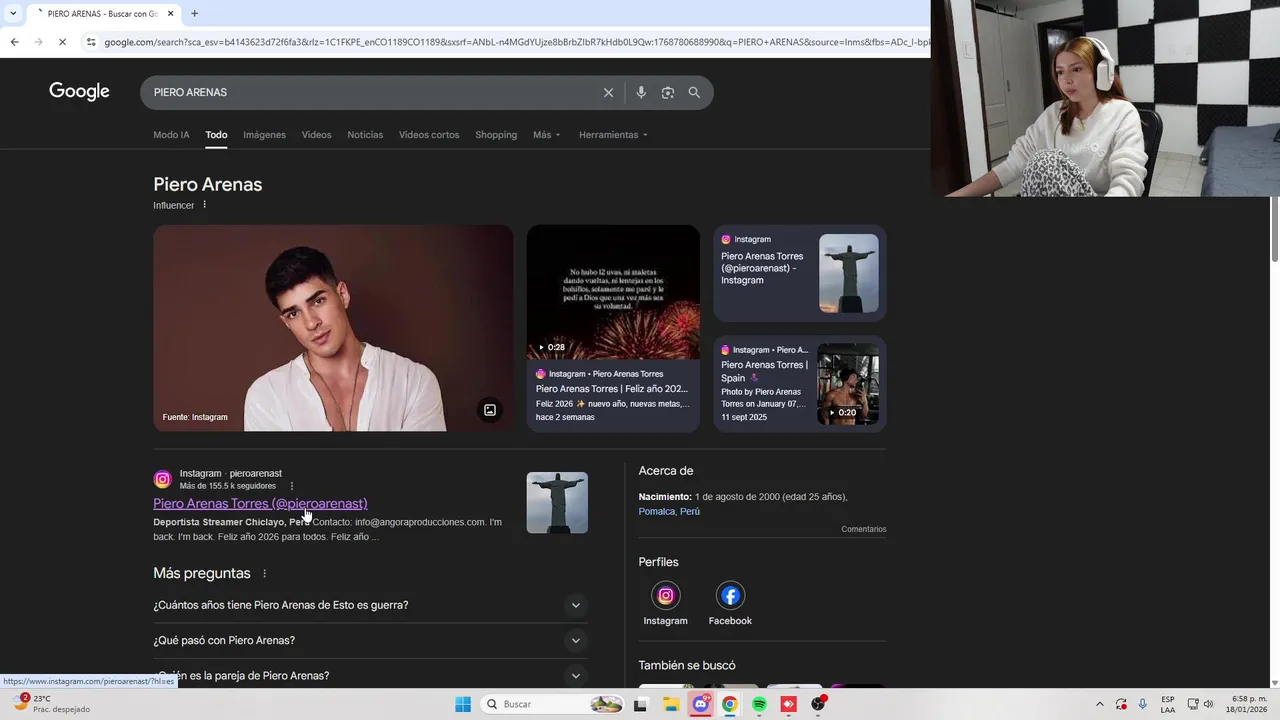Screen dimensions: 1280x720
Task: Open three-dot menu next to Instagram result
Action: (292, 486)
